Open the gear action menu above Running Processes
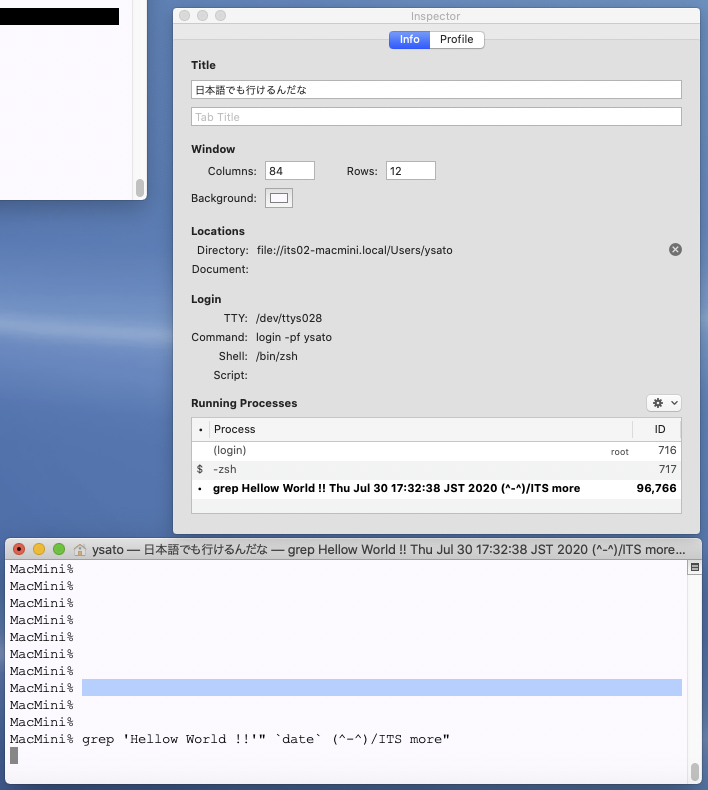 [665, 402]
